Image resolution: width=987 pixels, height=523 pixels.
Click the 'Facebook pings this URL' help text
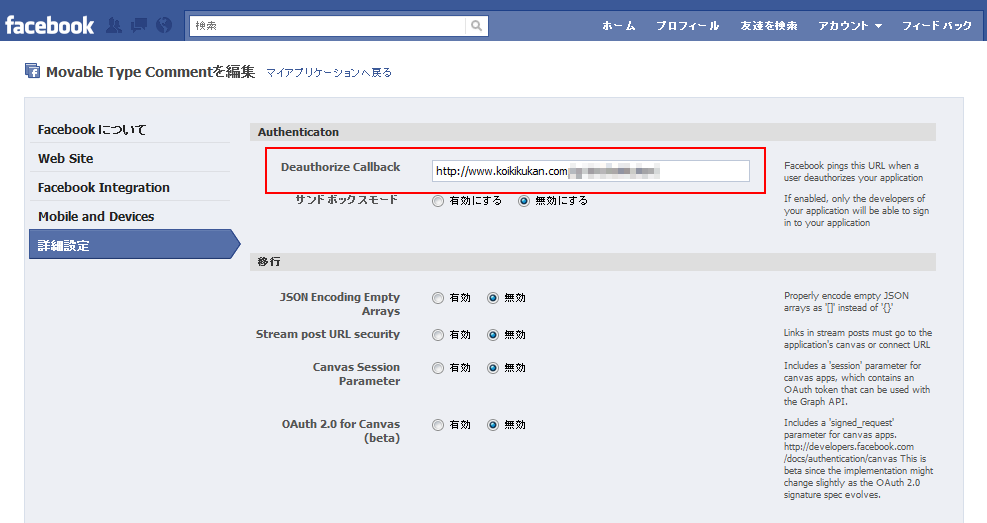click(x=854, y=172)
